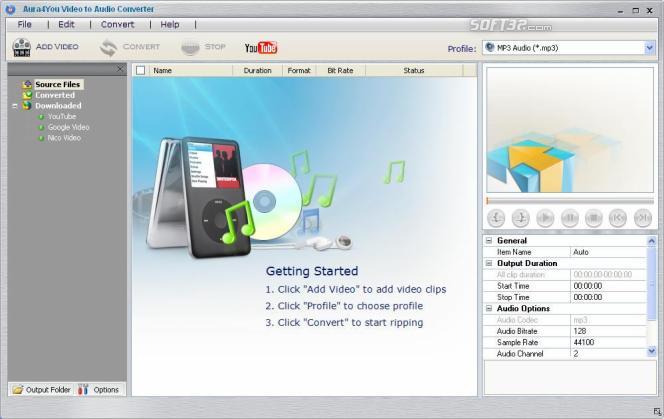Toggle the select-all checkbox in list header
The width and height of the screenshot is (664, 419).
coord(141,70)
